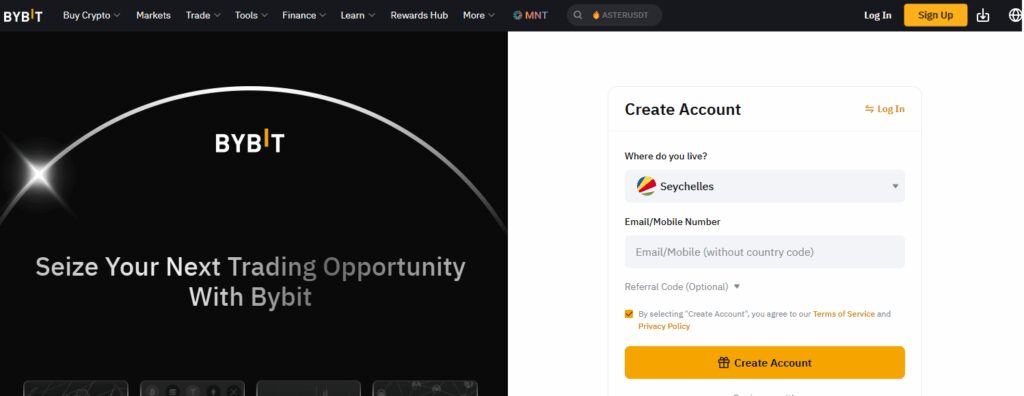Expand the Referral Code (Optional) section
The height and width of the screenshot is (396, 1024).
click(x=682, y=287)
